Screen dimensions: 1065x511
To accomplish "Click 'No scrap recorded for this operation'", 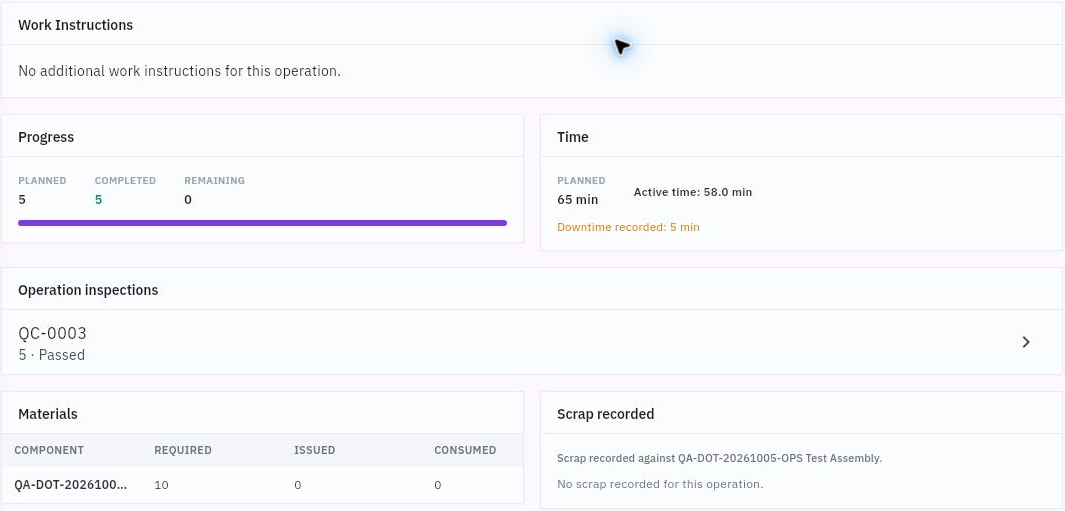I will pos(660,484).
